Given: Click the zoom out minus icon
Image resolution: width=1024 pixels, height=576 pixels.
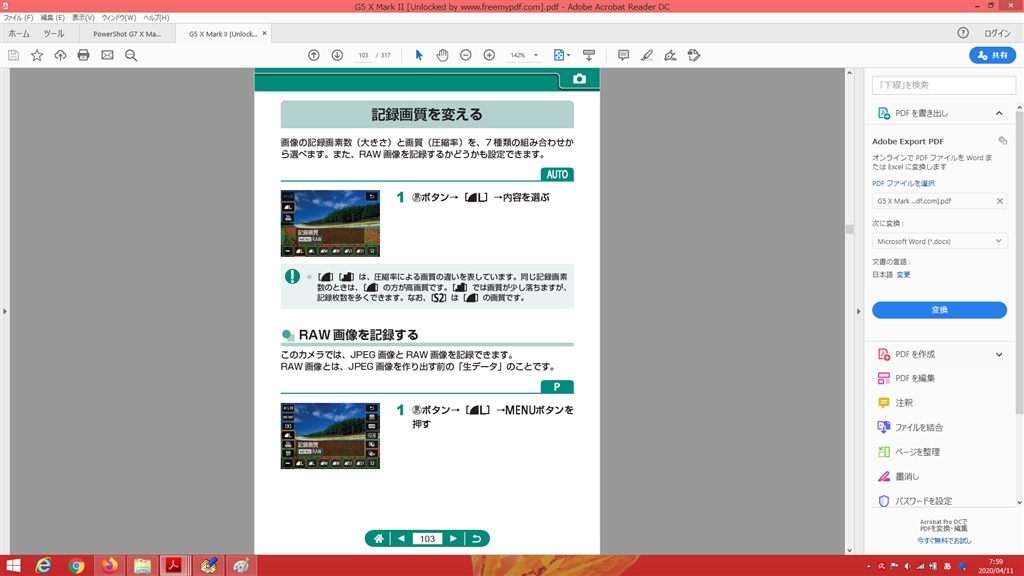Looking at the screenshot, I should point(465,55).
